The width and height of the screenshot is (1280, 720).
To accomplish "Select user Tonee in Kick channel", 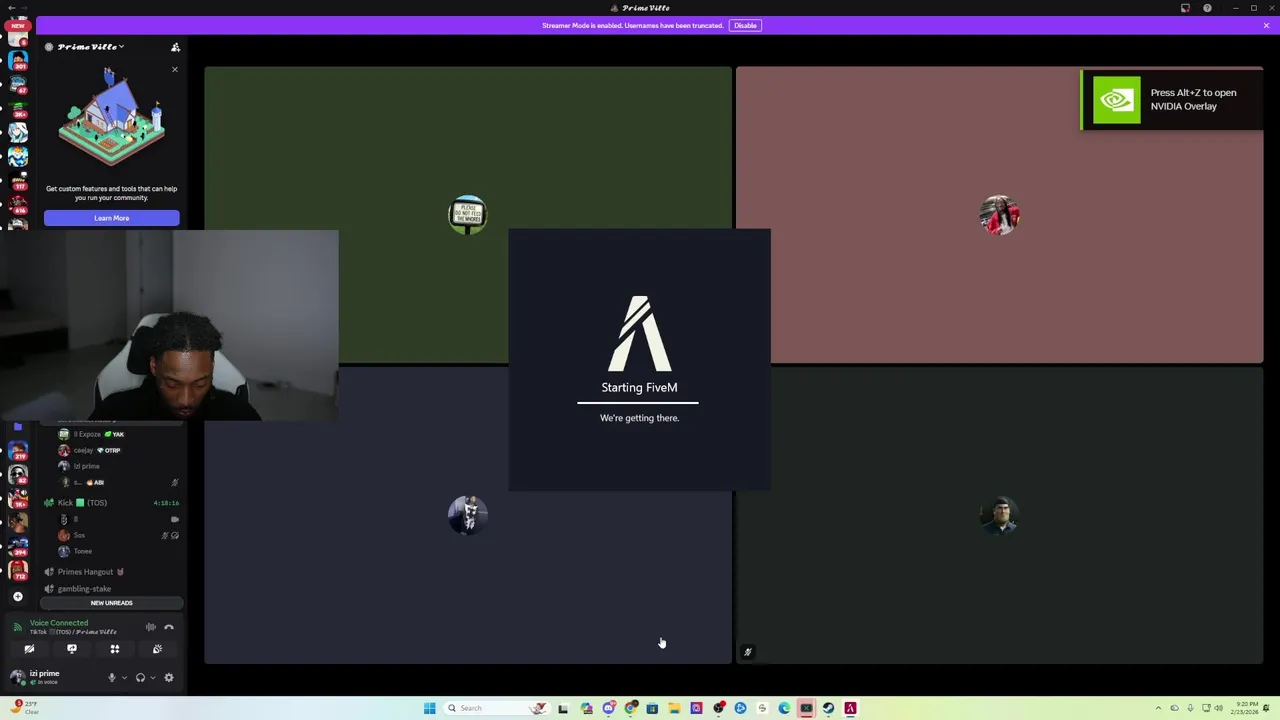I will click(75, 551).
